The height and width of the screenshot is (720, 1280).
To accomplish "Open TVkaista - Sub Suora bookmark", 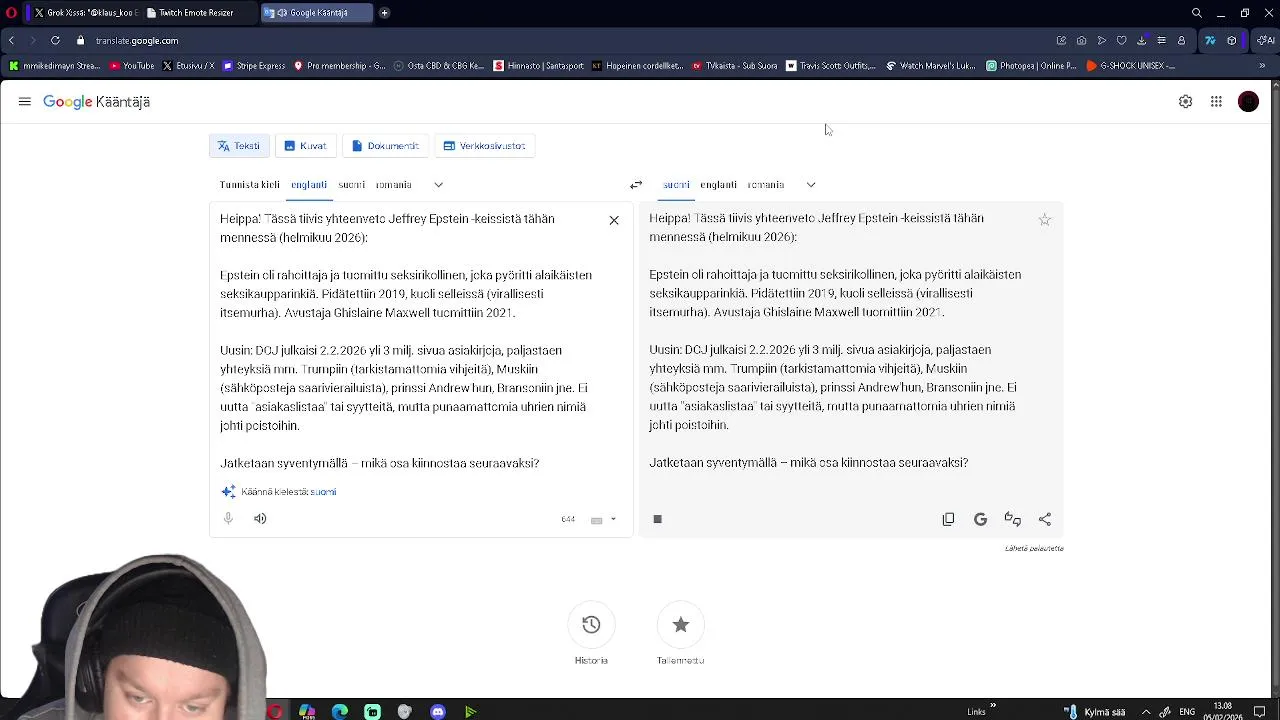I will (733, 66).
